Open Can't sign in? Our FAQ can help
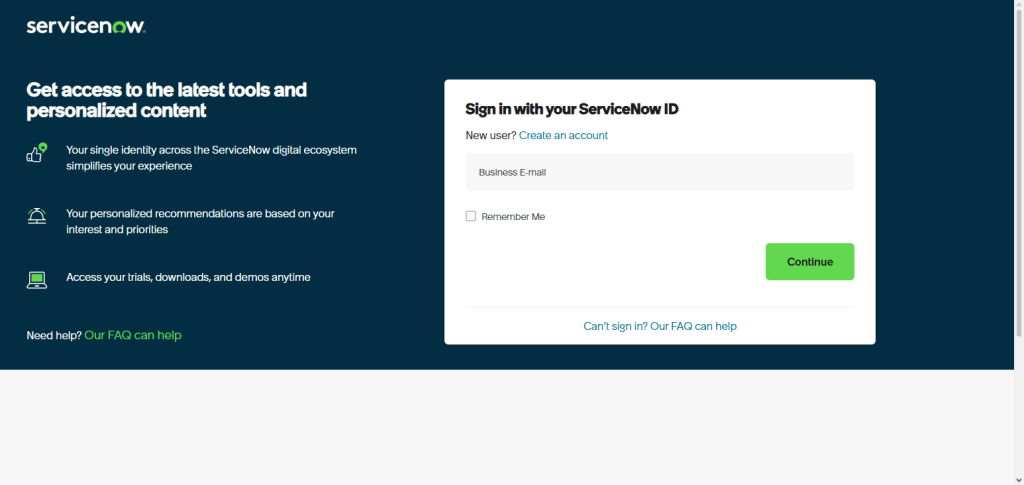1024x485 pixels. coord(660,326)
